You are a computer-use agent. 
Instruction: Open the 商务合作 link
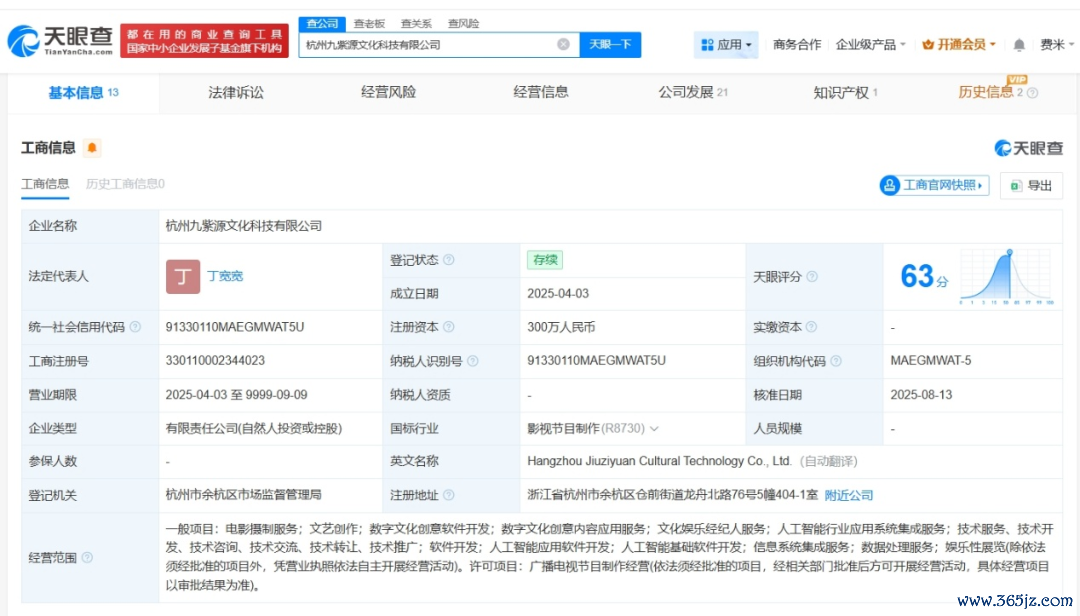[797, 45]
